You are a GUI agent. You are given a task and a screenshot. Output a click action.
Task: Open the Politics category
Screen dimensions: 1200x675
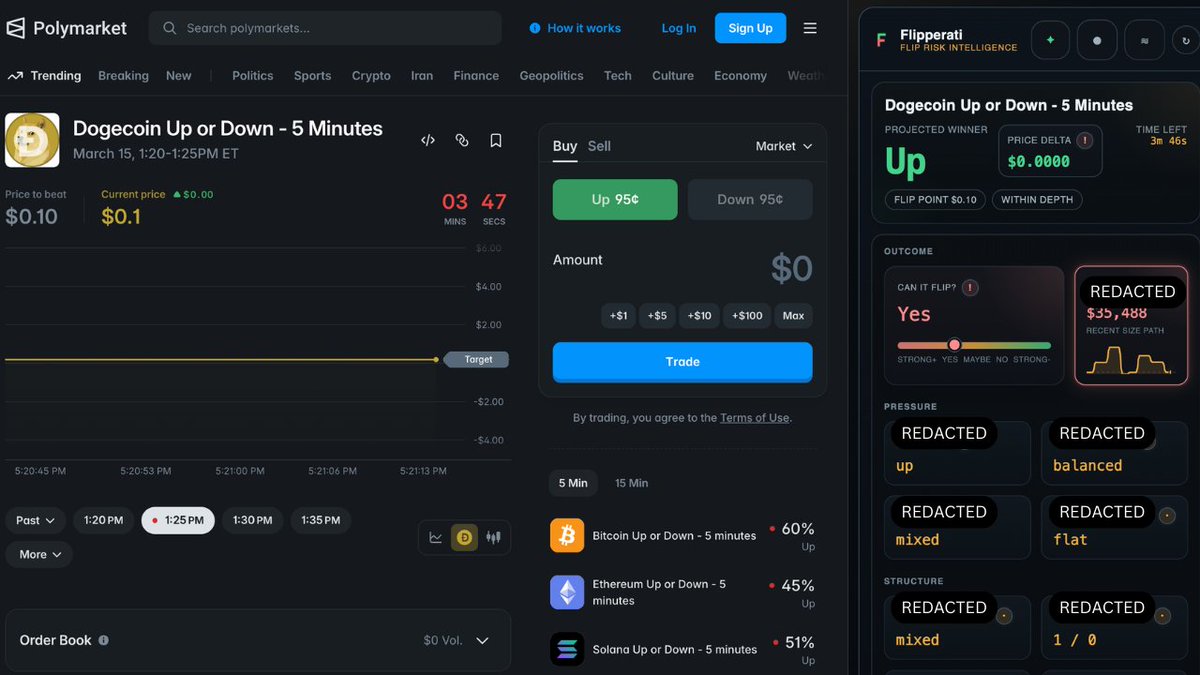[x=253, y=76]
